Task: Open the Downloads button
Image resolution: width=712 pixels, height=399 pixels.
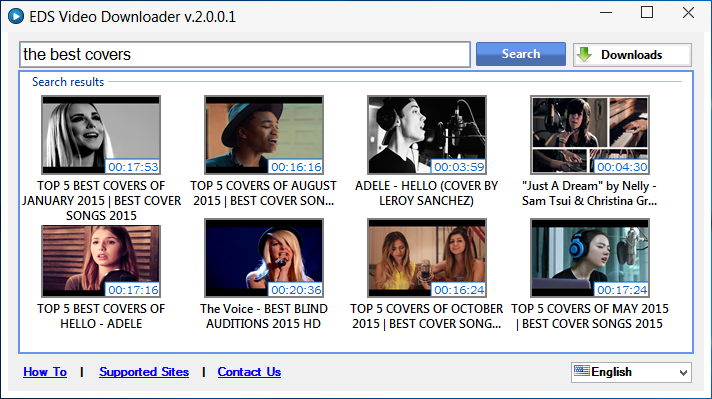Action: pos(632,55)
